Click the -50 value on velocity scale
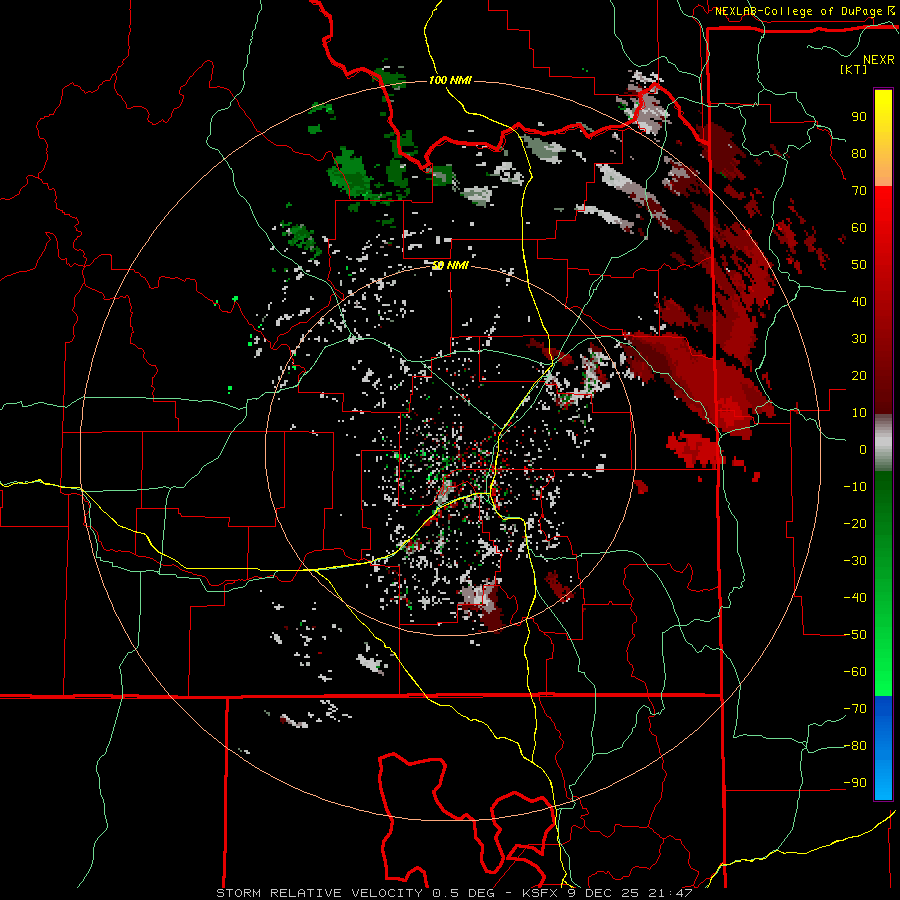 point(855,635)
